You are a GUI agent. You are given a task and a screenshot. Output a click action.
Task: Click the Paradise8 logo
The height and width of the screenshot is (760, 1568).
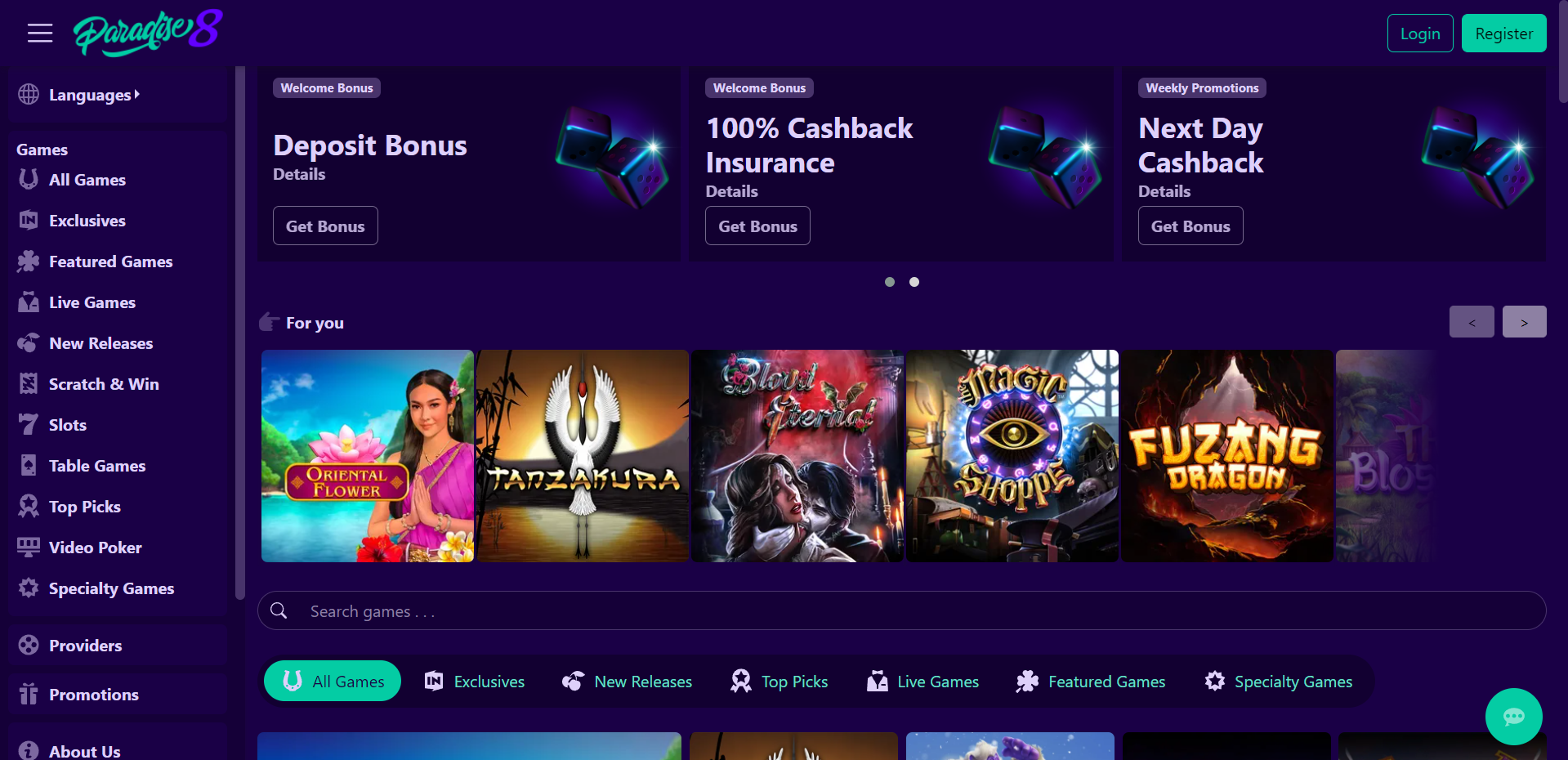[x=148, y=33]
